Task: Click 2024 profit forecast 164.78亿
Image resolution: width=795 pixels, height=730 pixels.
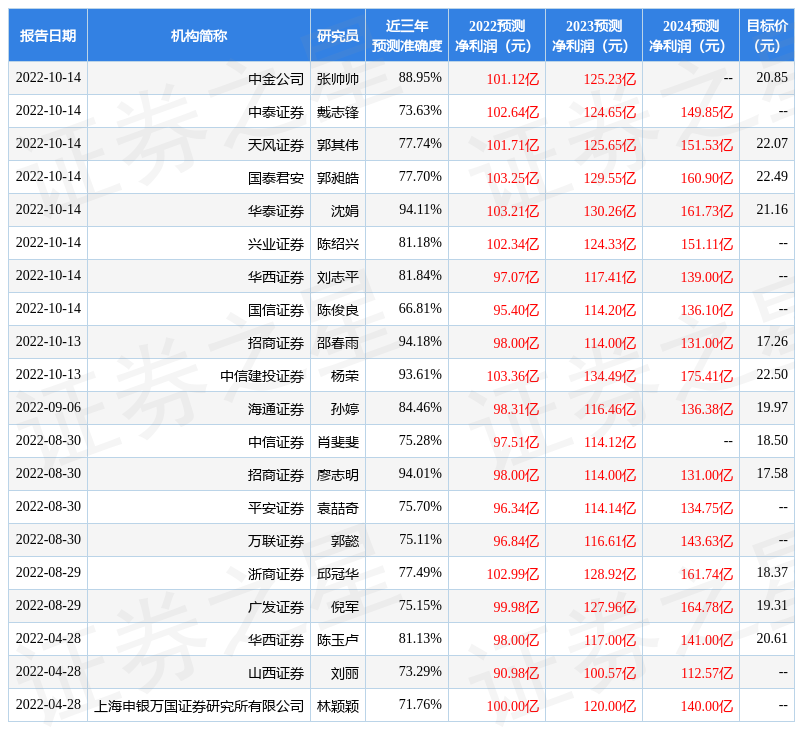Action: [707, 606]
